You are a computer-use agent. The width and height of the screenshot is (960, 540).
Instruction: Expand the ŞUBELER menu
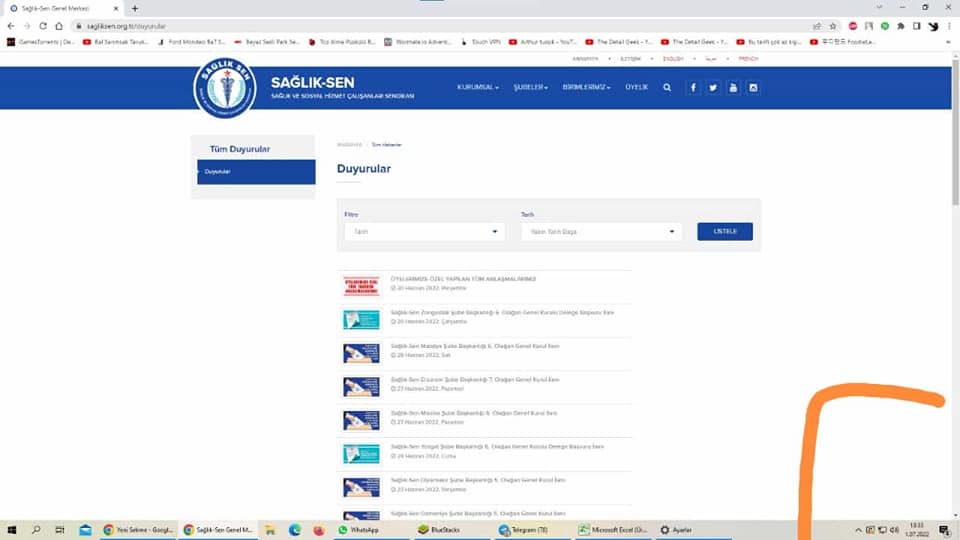click(x=531, y=88)
